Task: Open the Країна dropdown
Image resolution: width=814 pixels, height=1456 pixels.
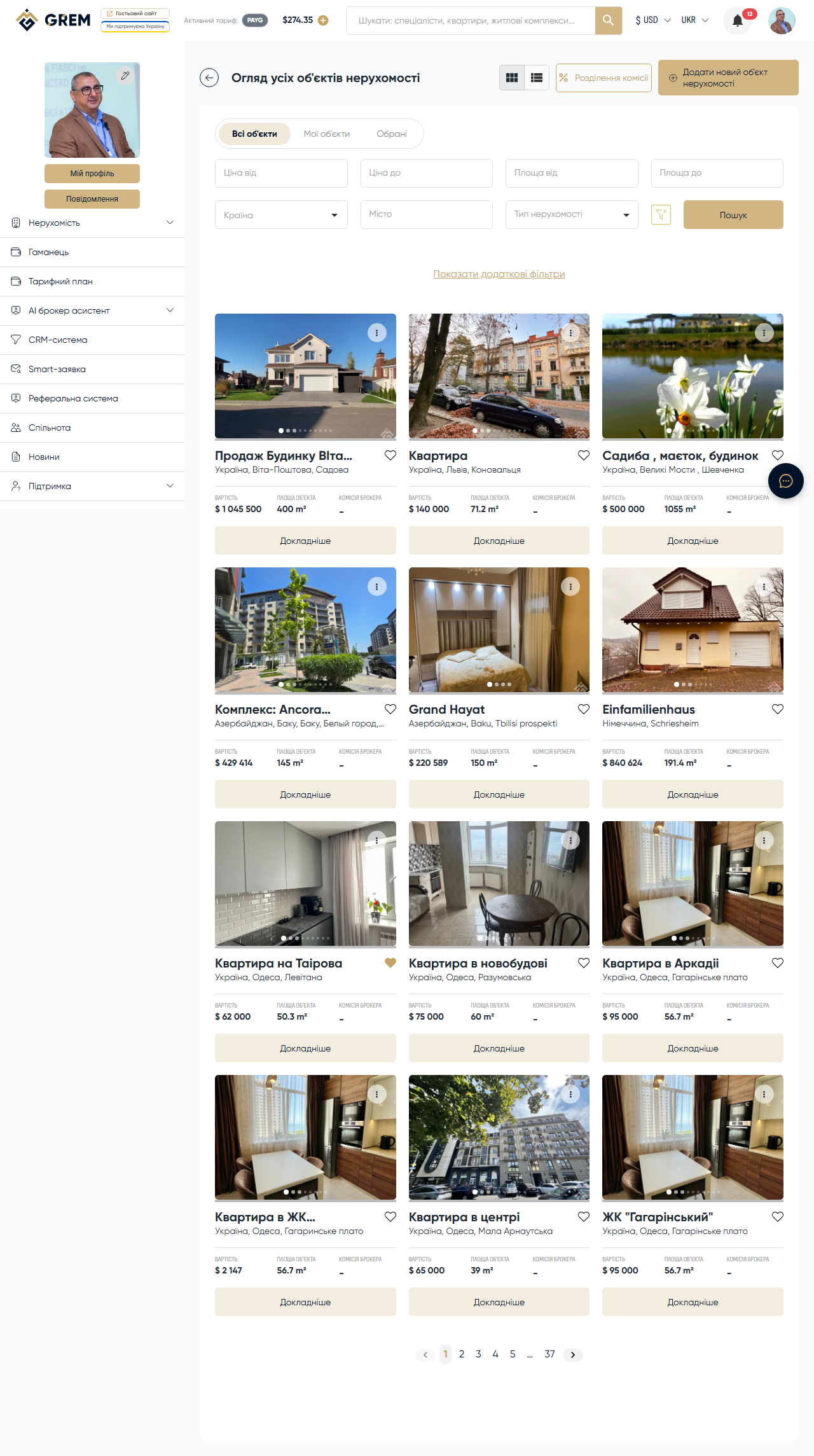Action: (281, 215)
